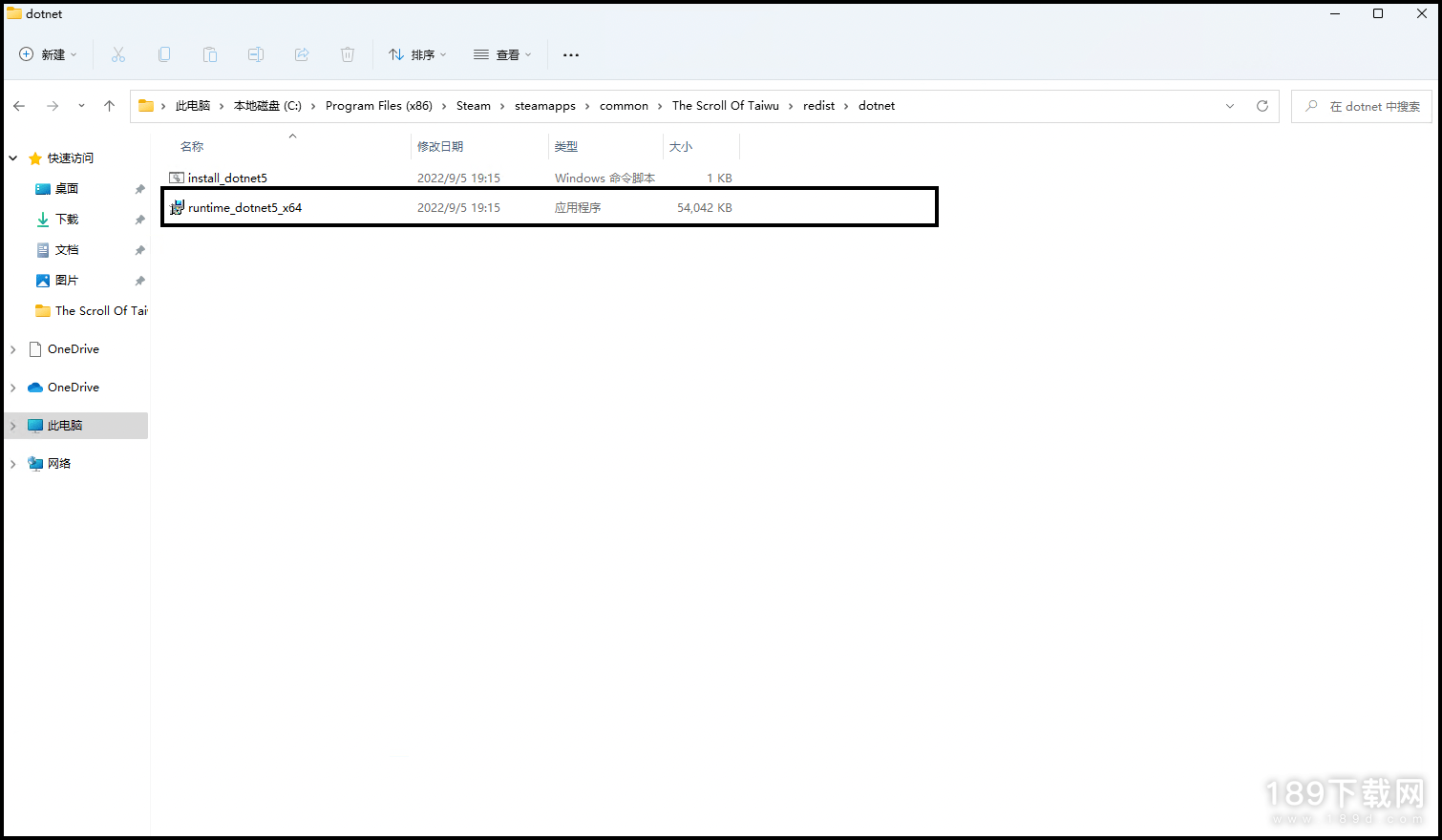The width and height of the screenshot is (1442, 840).
Task: Click redist breadcrumb
Action: [819, 106]
